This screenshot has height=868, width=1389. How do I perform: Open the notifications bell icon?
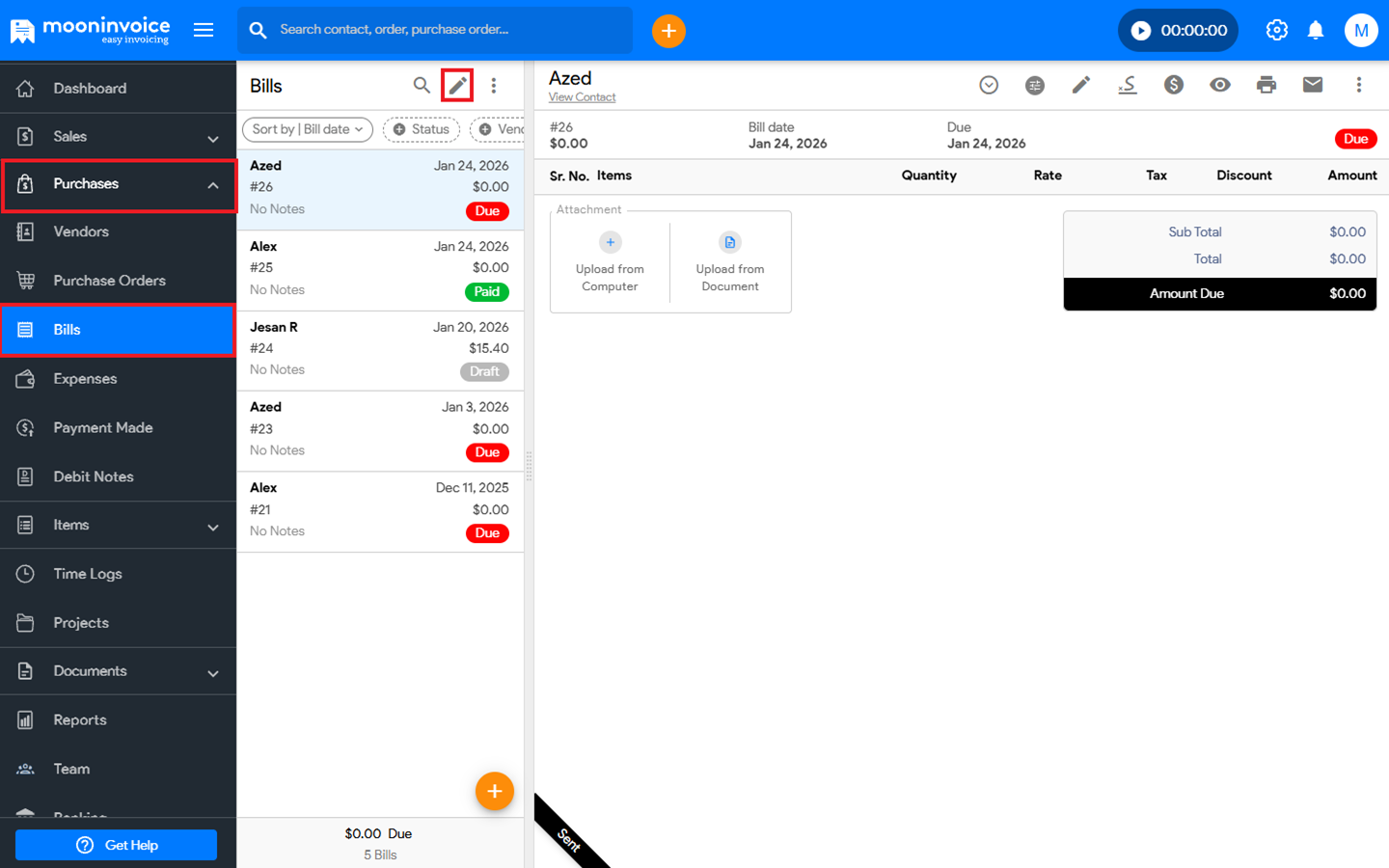1315,31
